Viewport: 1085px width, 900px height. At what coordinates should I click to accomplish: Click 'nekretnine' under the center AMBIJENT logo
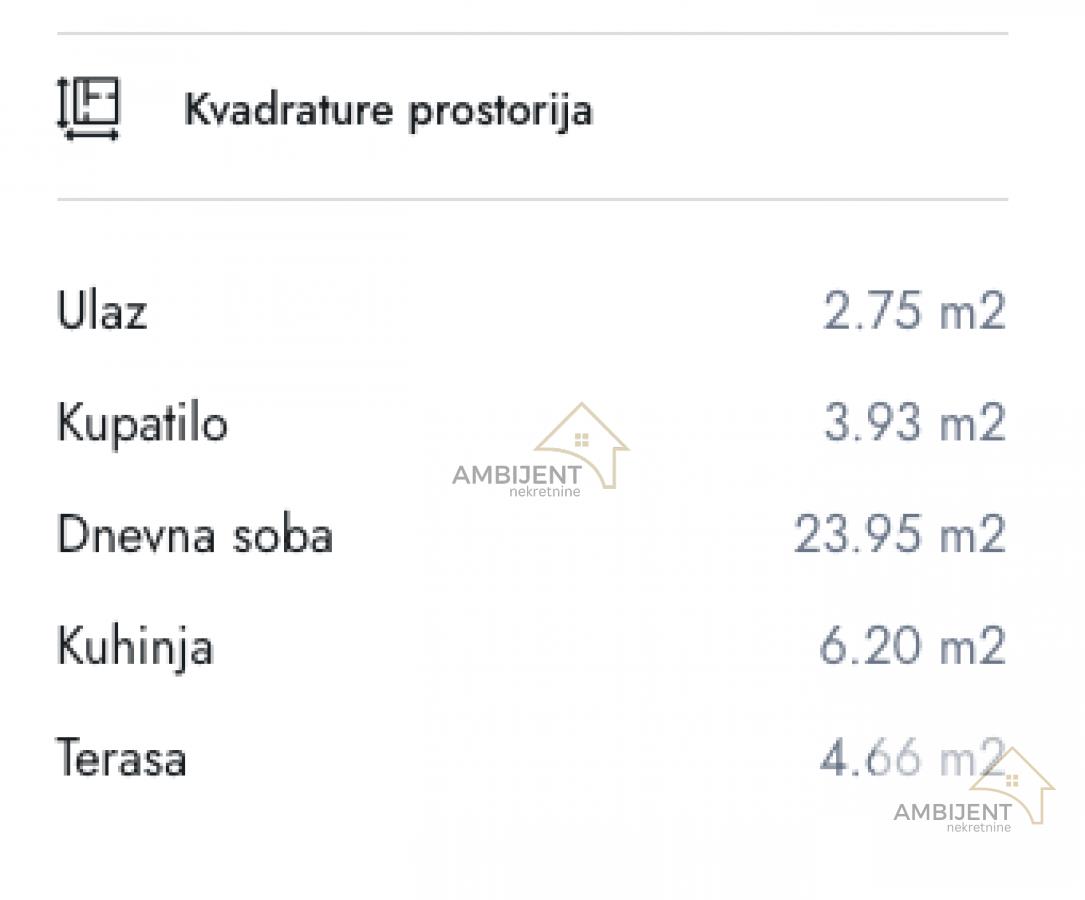pos(545,492)
